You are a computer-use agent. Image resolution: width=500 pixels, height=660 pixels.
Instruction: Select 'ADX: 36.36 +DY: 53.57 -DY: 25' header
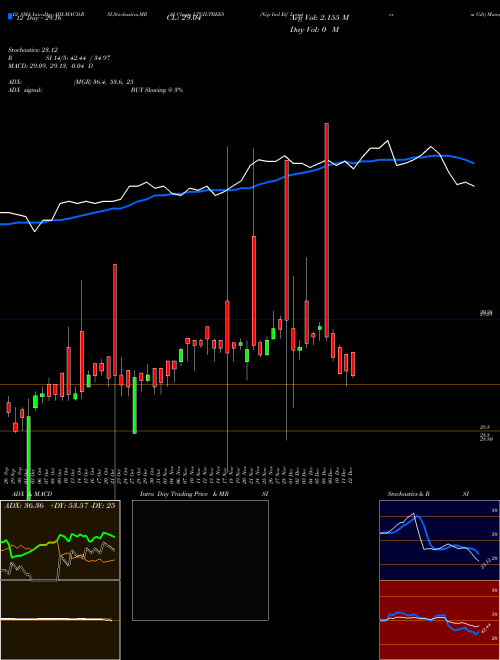(x=59, y=506)
